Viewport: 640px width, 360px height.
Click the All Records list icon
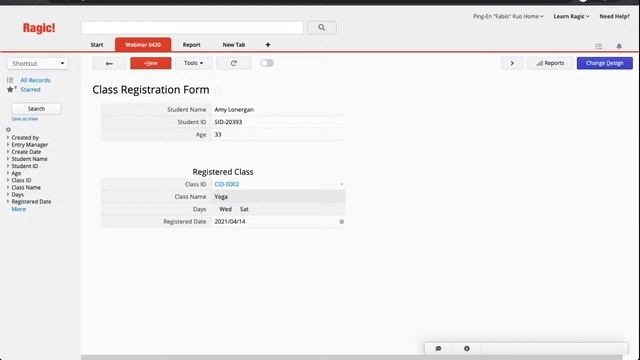[x=10, y=80]
